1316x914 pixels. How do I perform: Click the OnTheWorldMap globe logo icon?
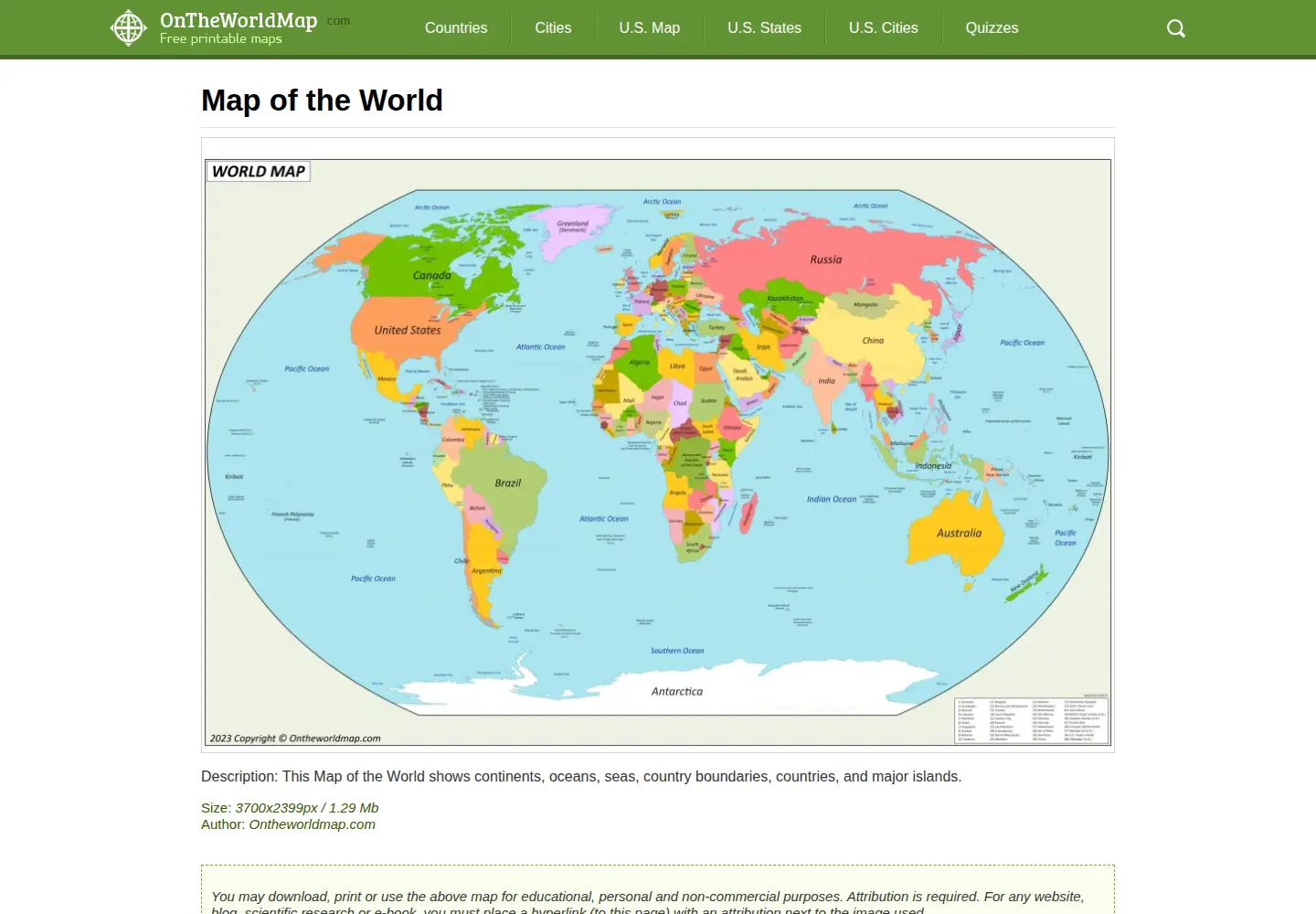(x=129, y=28)
